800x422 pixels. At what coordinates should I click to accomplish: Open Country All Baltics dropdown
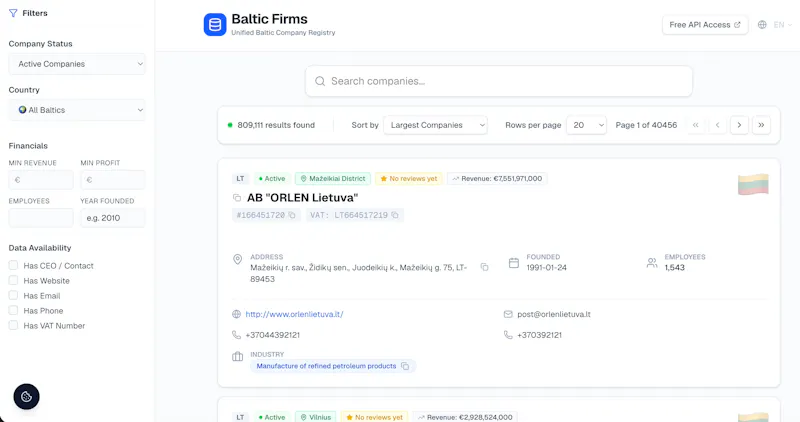pyautogui.click(x=77, y=110)
